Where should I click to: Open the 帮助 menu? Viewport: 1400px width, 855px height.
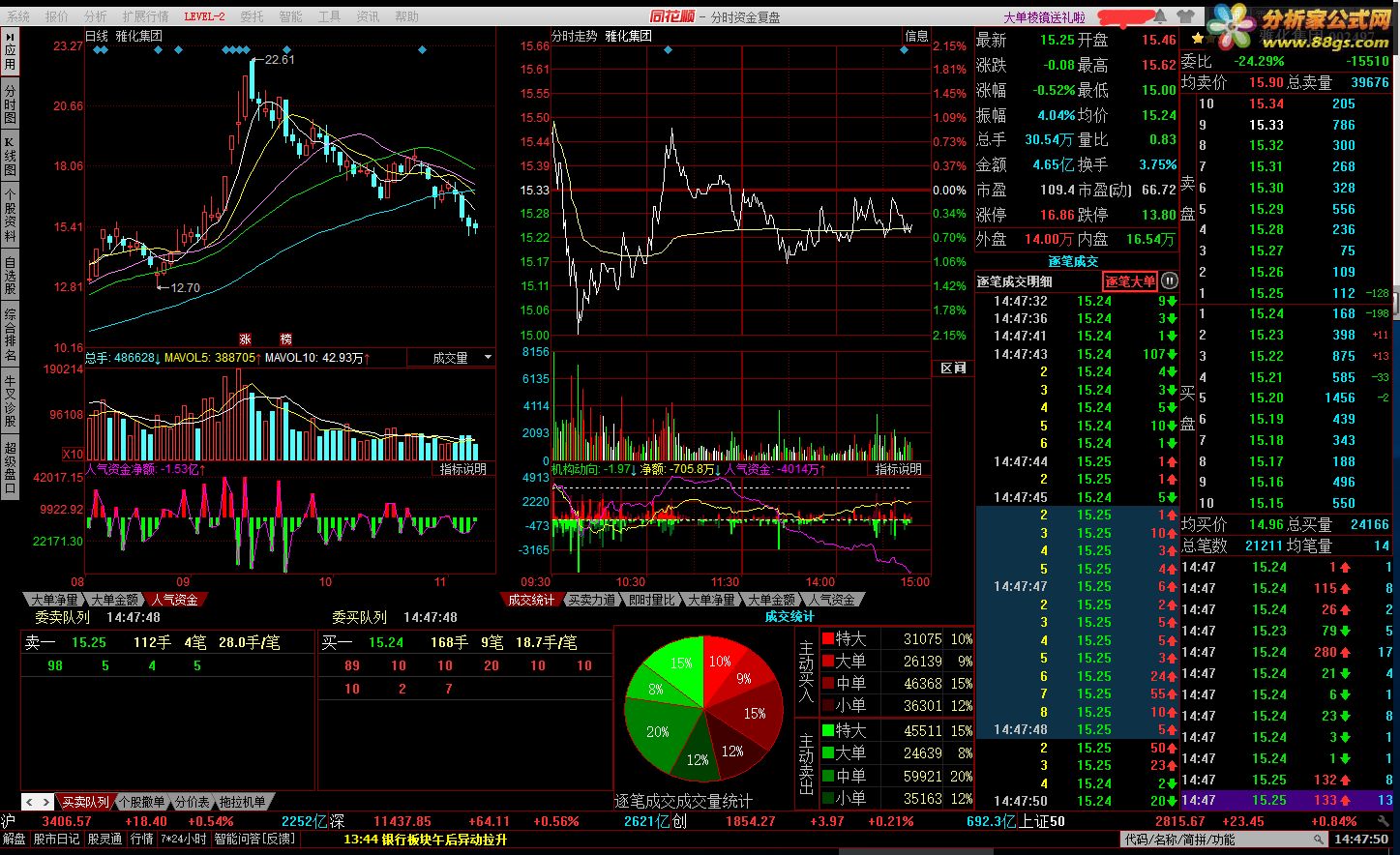407,16
